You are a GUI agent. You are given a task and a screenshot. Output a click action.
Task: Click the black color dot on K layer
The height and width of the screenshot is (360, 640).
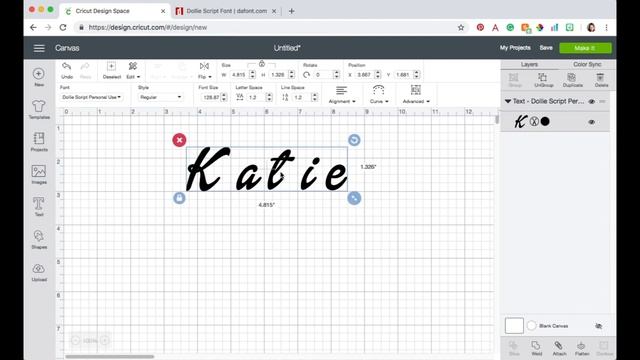pos(545,122)
